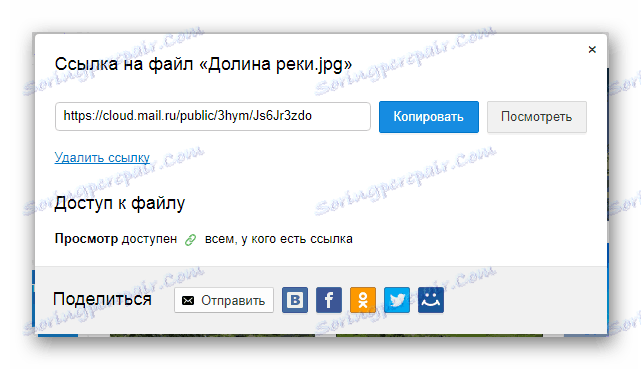Image resolution: width=641 pixels, height=369 pixels.
Task: Close the link dialog
Action: (592, 49)
